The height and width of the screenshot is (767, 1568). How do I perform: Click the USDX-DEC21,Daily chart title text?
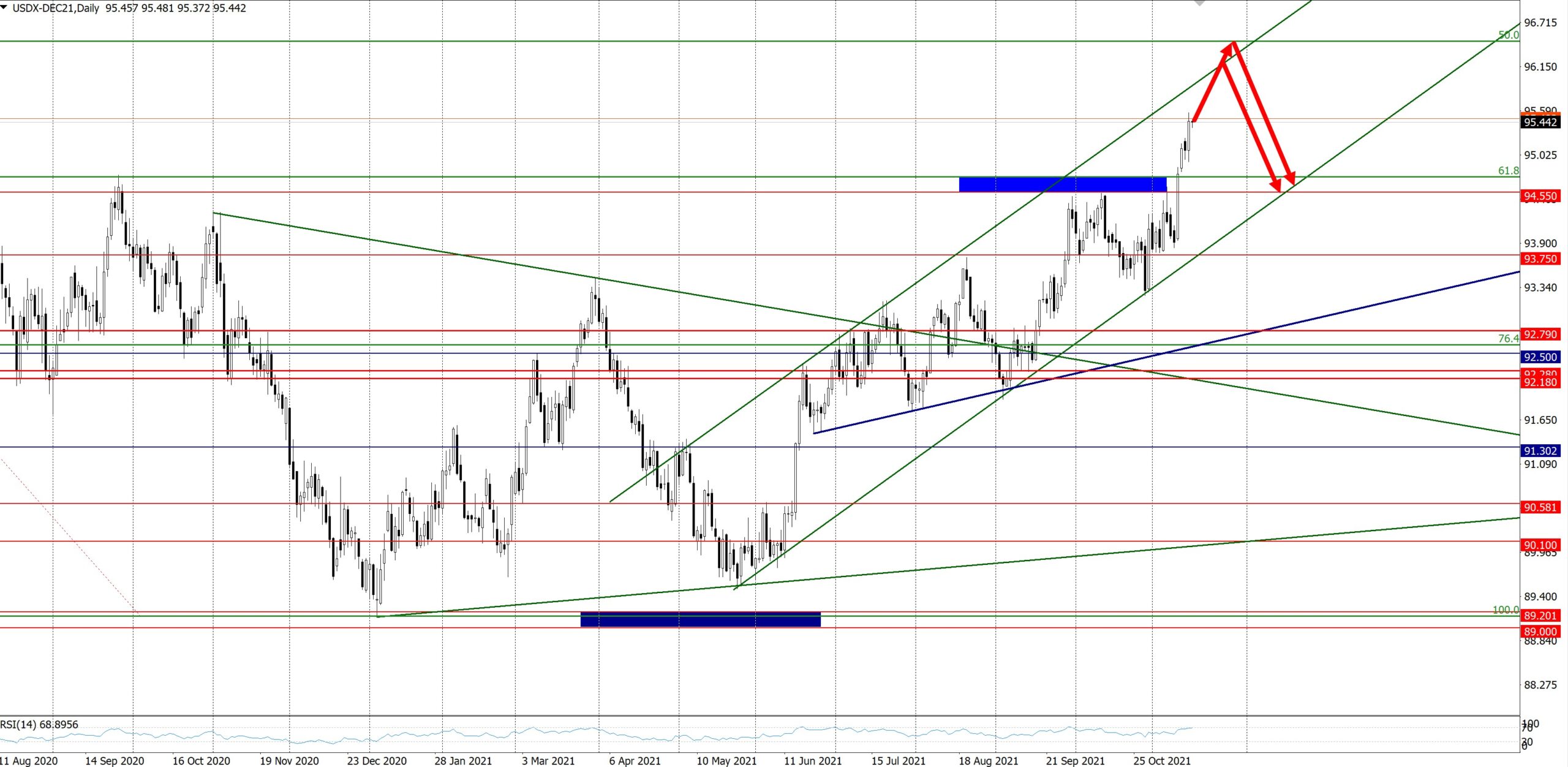coord(56,8)
